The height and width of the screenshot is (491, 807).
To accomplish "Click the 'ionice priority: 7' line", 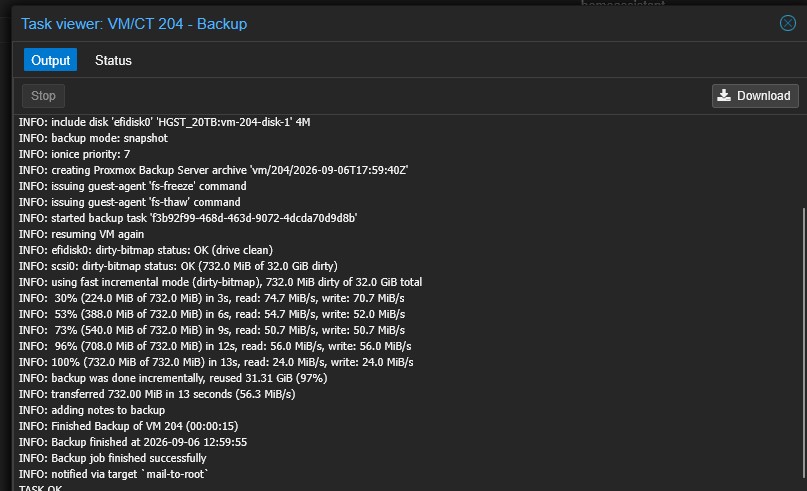I will tap(74, 154).
